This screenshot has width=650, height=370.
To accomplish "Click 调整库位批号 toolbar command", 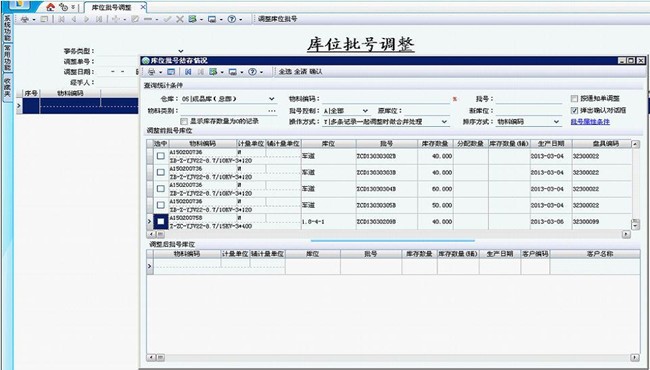I will [277, 19].
